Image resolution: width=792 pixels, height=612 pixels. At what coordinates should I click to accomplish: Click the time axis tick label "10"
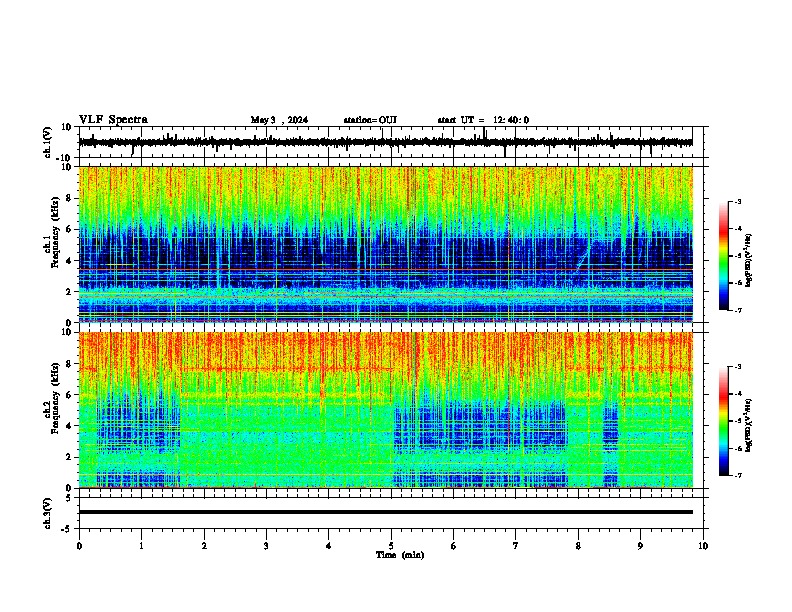(703, 546)
